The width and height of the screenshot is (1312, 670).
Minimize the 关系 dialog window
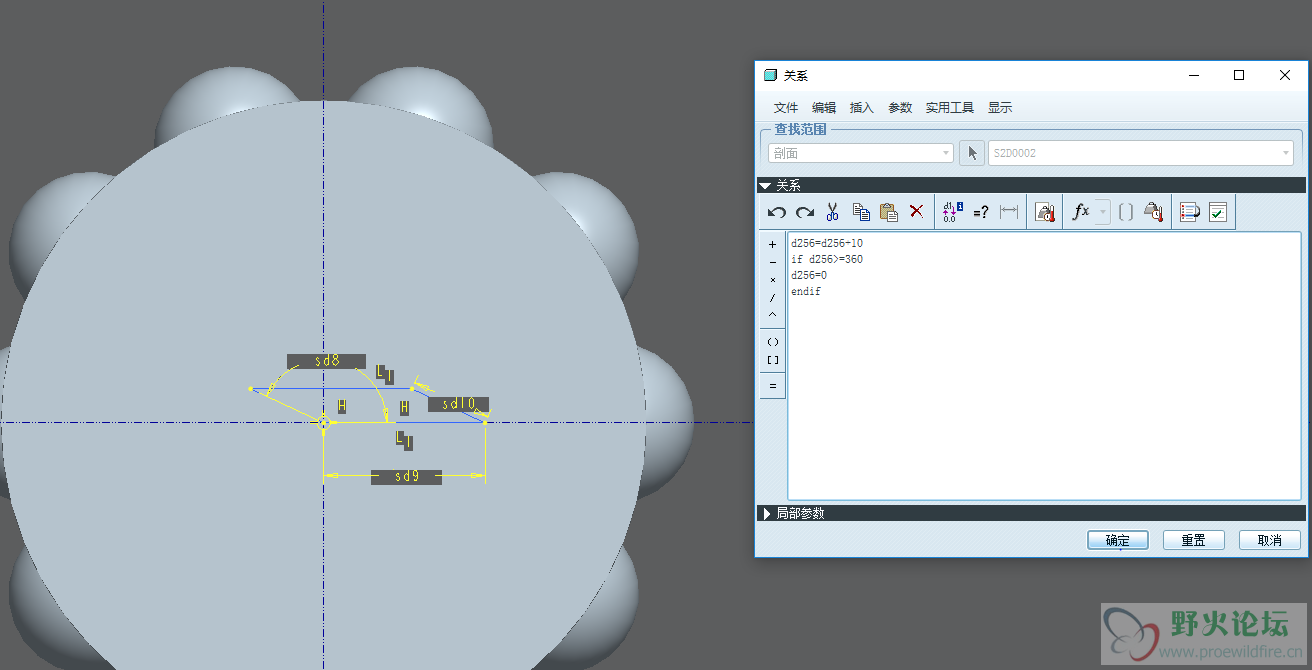point(1193,75)
